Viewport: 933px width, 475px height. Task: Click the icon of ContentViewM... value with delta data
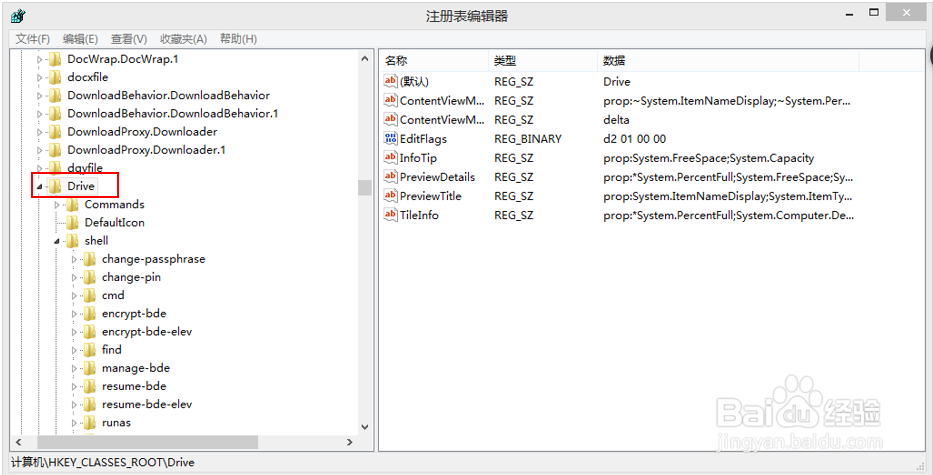click(x=390, y=120)
